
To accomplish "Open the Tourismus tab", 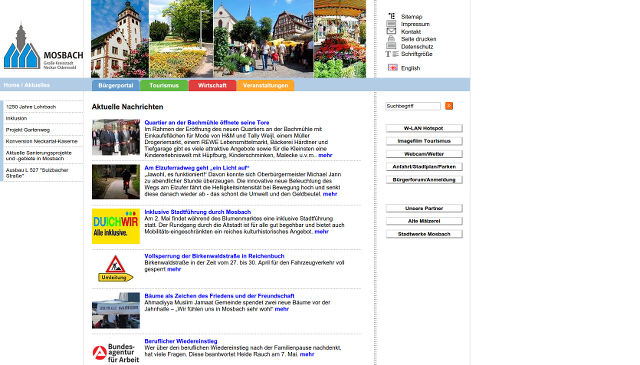I will coord(164,85).
